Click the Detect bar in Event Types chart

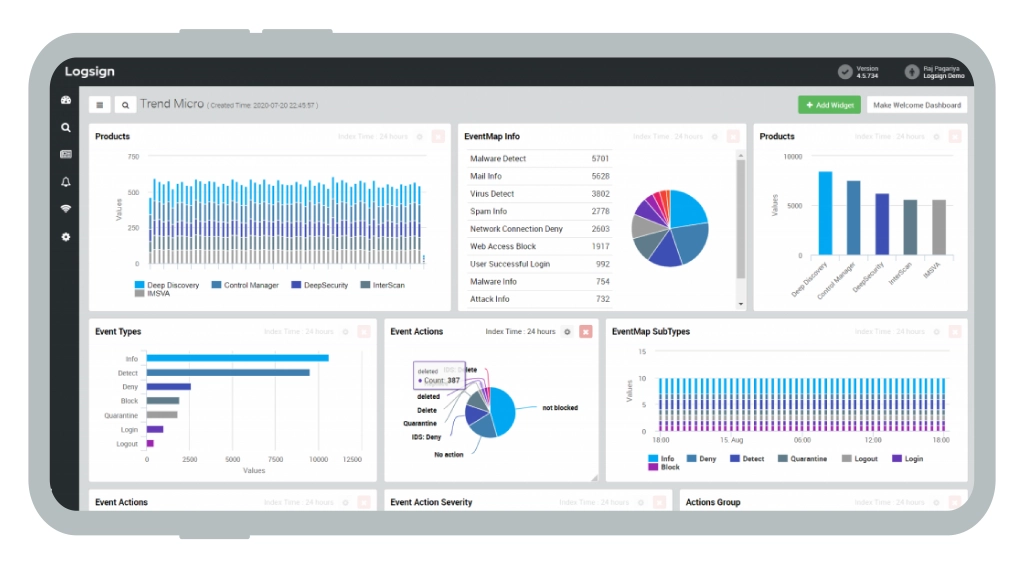point(228,373)
